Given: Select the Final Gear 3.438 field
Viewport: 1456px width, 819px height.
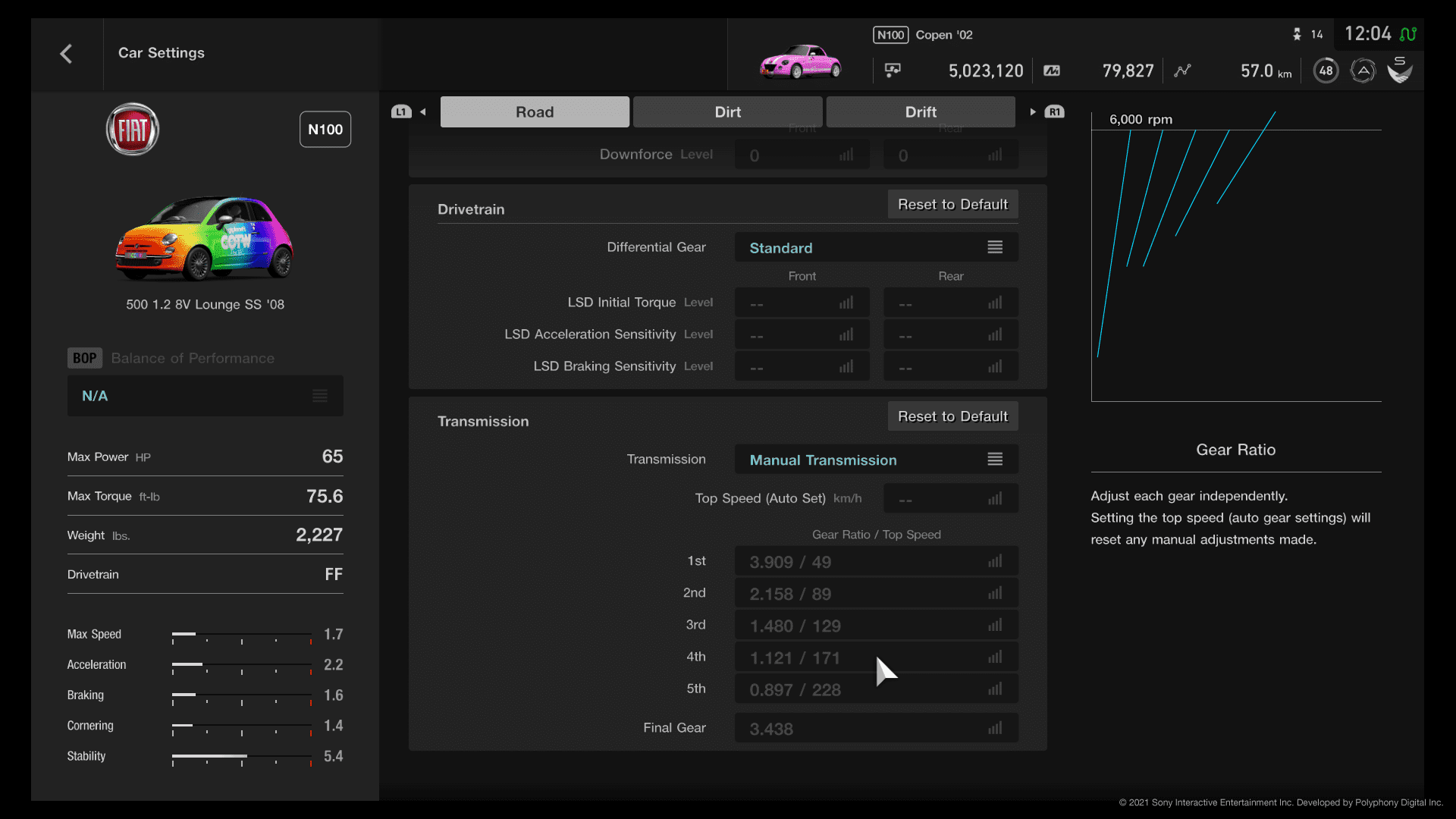Looking at the screenshot, I should click(x=877, y=728).
